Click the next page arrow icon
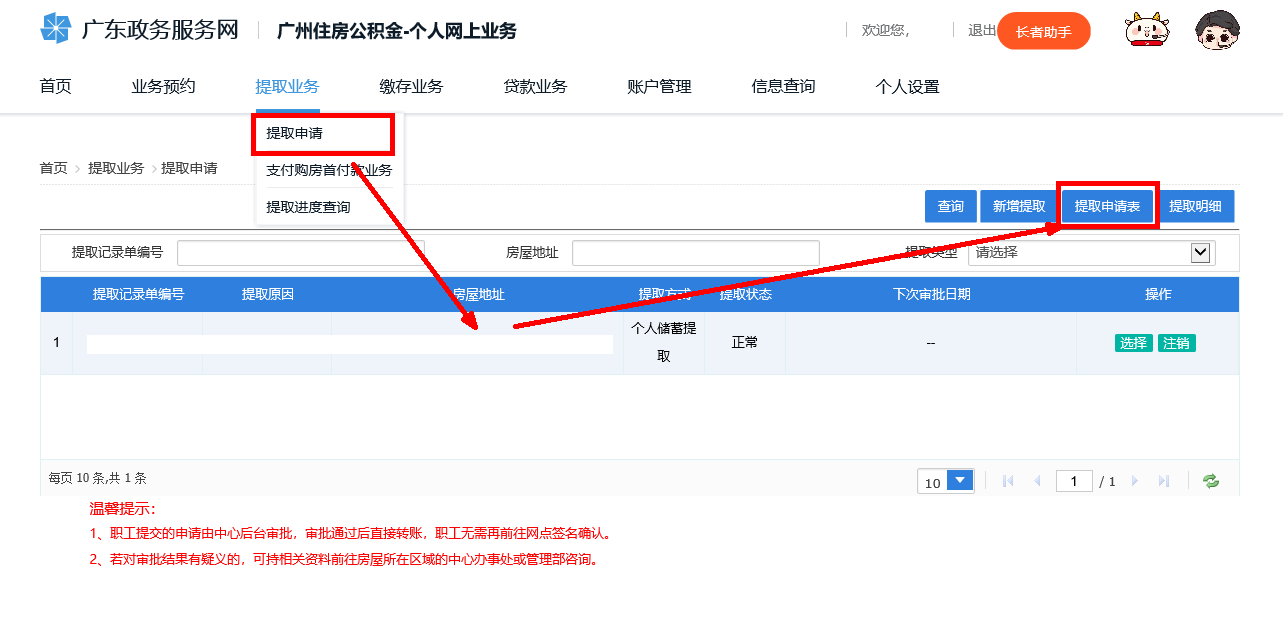 (1134, 480)
